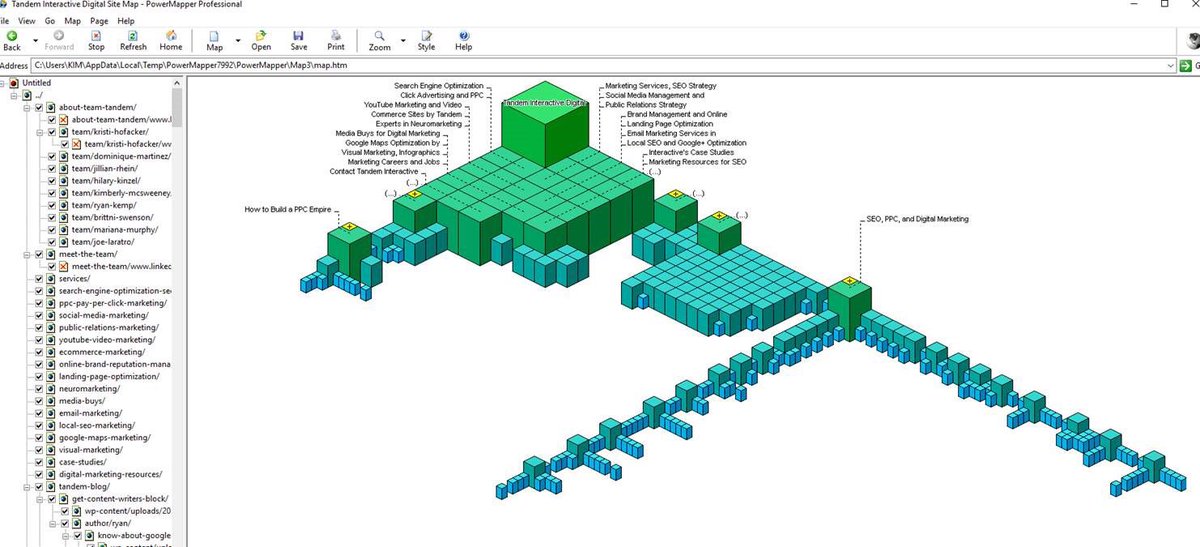Uncheck the email-marketing/ checkbox
1200x547 pixels.
pyautogui.click(x=39, y=413)
